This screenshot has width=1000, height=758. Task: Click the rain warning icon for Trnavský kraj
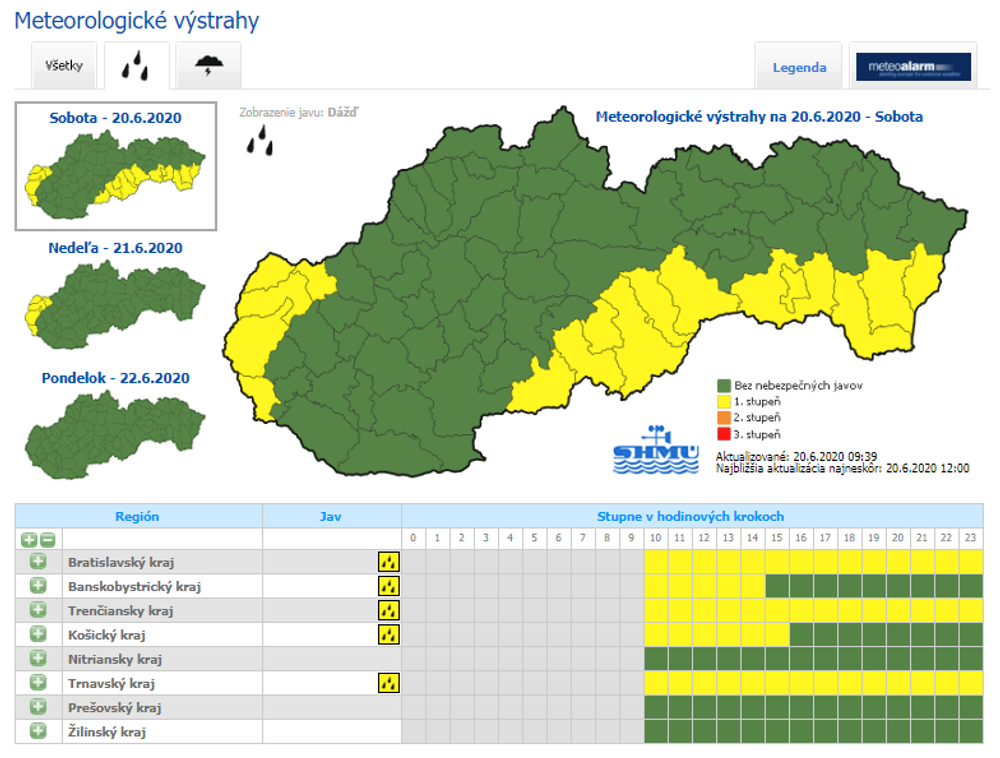point(389,683)
